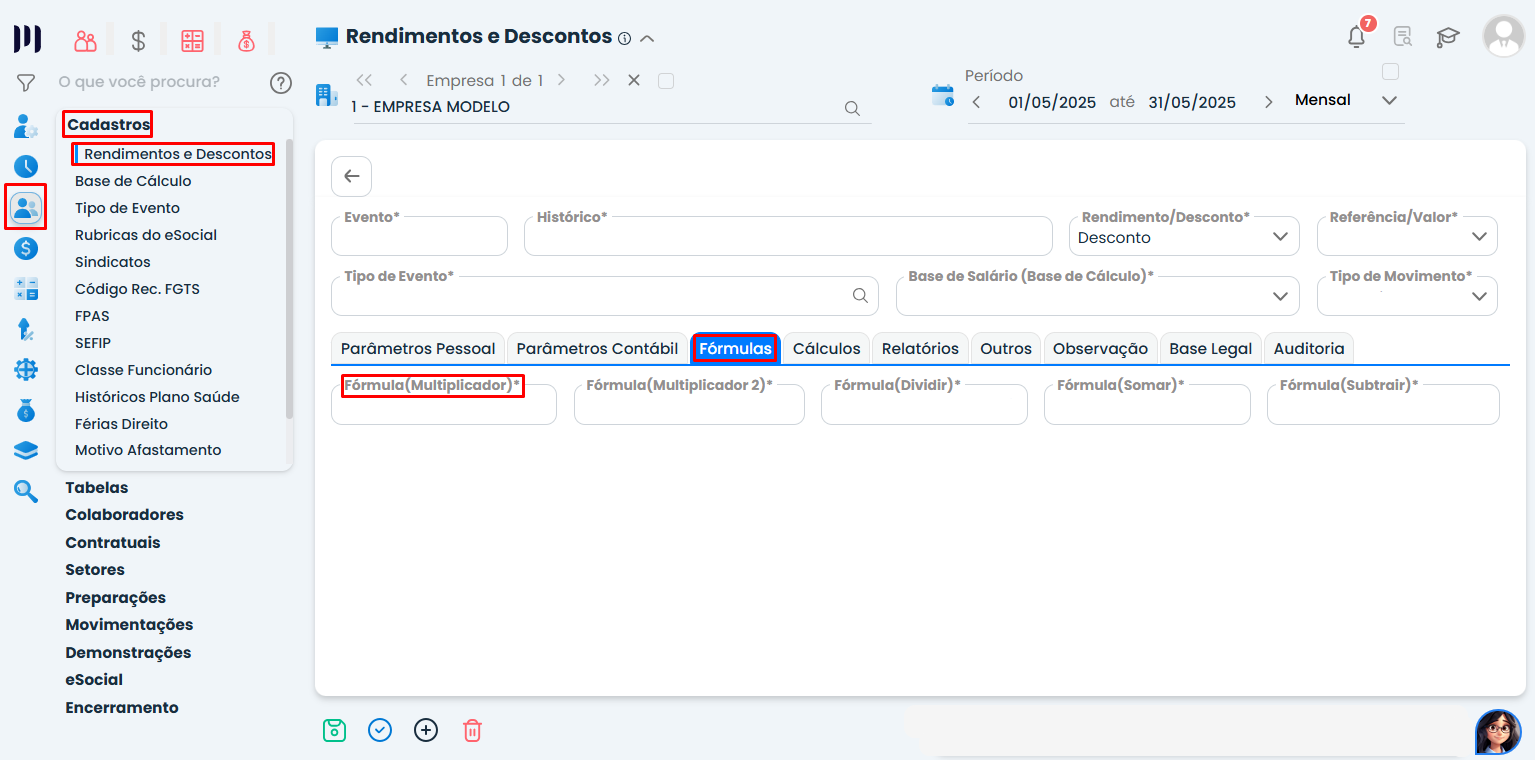
Task: Click the plus add record icon
Action: click(426, 730)
